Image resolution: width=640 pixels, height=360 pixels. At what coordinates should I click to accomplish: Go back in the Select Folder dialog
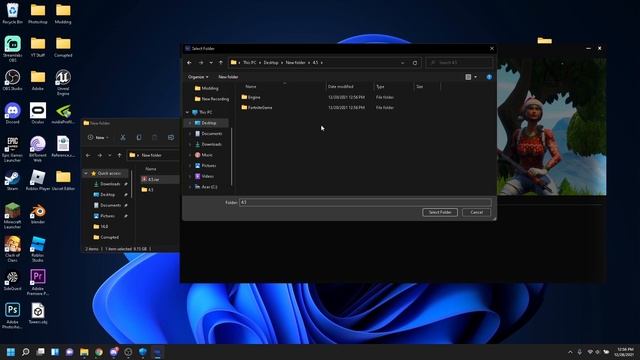(189, 62)
